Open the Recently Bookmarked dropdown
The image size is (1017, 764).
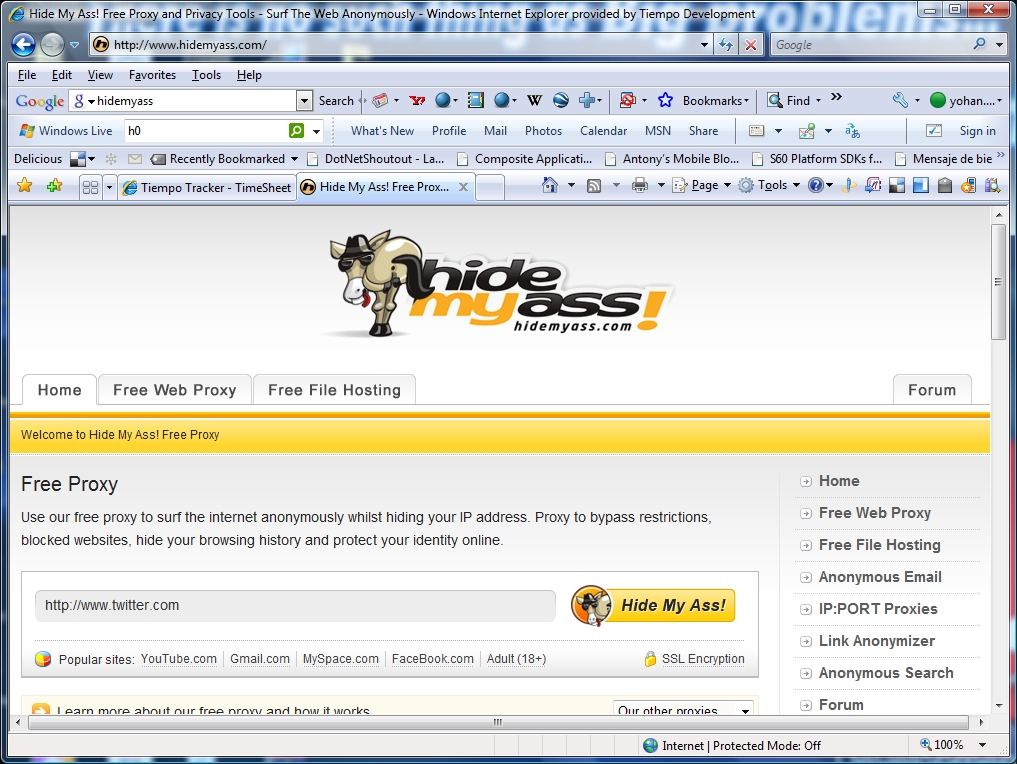[x=224, y=159]
